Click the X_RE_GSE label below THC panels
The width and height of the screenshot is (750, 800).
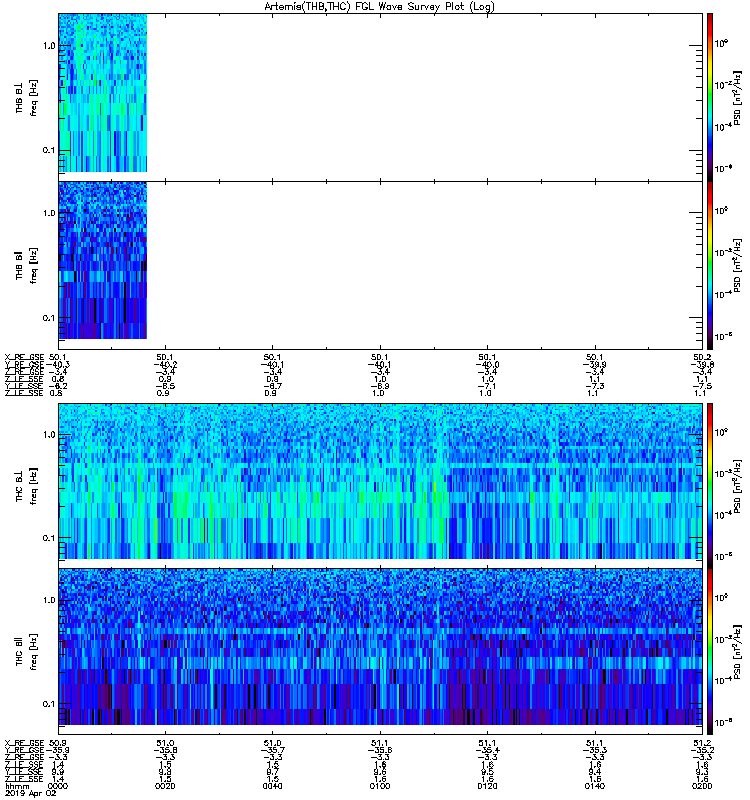[x=24, y=743]
